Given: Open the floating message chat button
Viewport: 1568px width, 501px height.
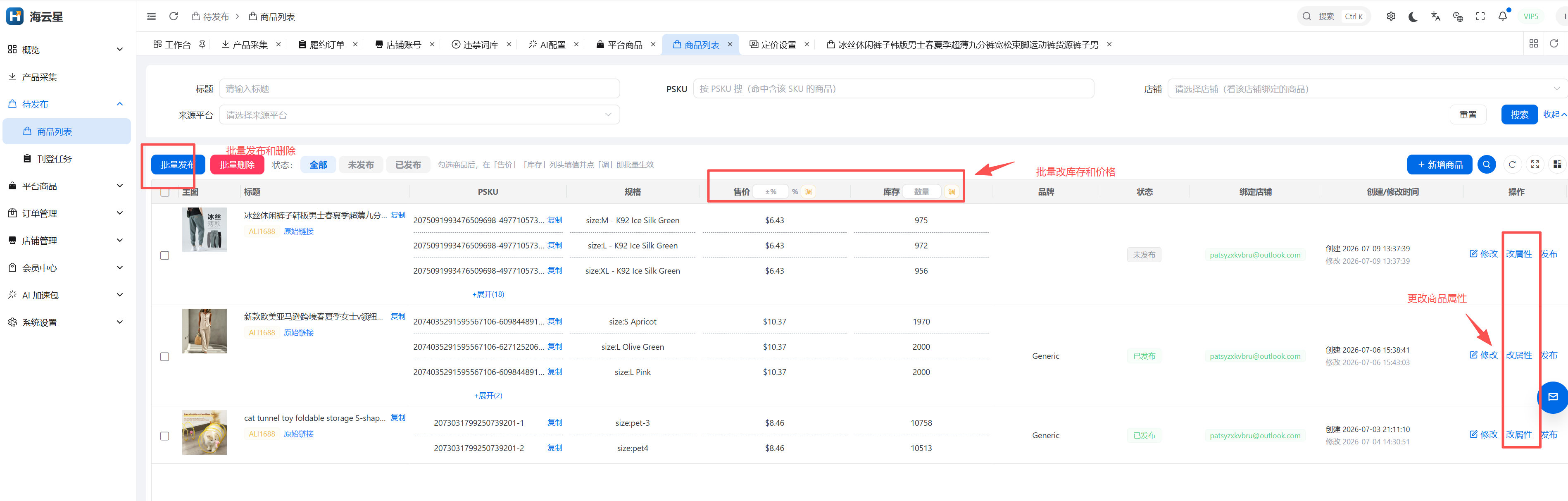Looking at the screenshot, I should click(x=1553, y=397).
